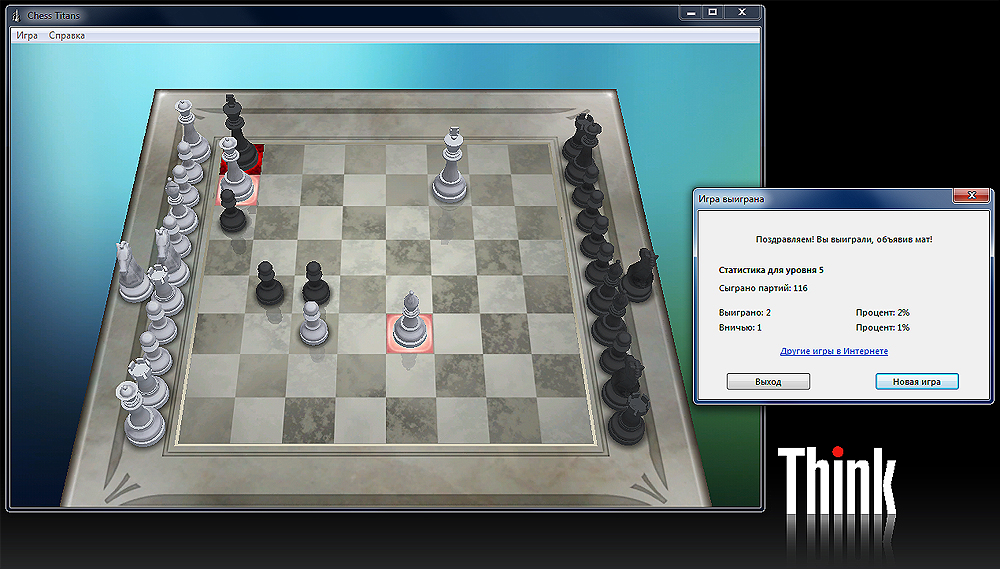
Task: Click the Новая игра button
Action: point(916,381)
